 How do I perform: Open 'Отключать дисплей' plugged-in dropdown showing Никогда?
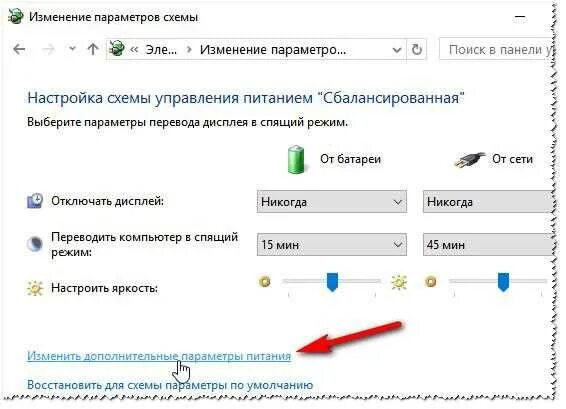[x=488, y=202]
